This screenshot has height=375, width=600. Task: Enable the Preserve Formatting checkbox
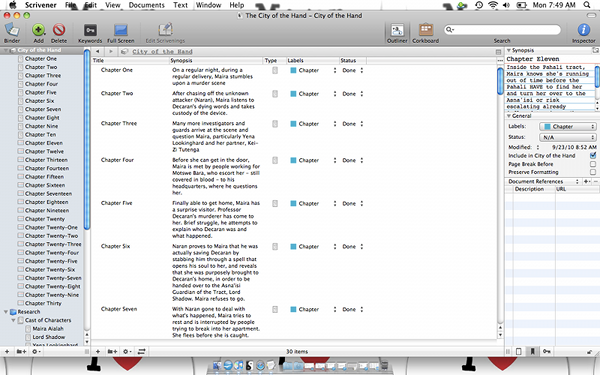(593, 172)
